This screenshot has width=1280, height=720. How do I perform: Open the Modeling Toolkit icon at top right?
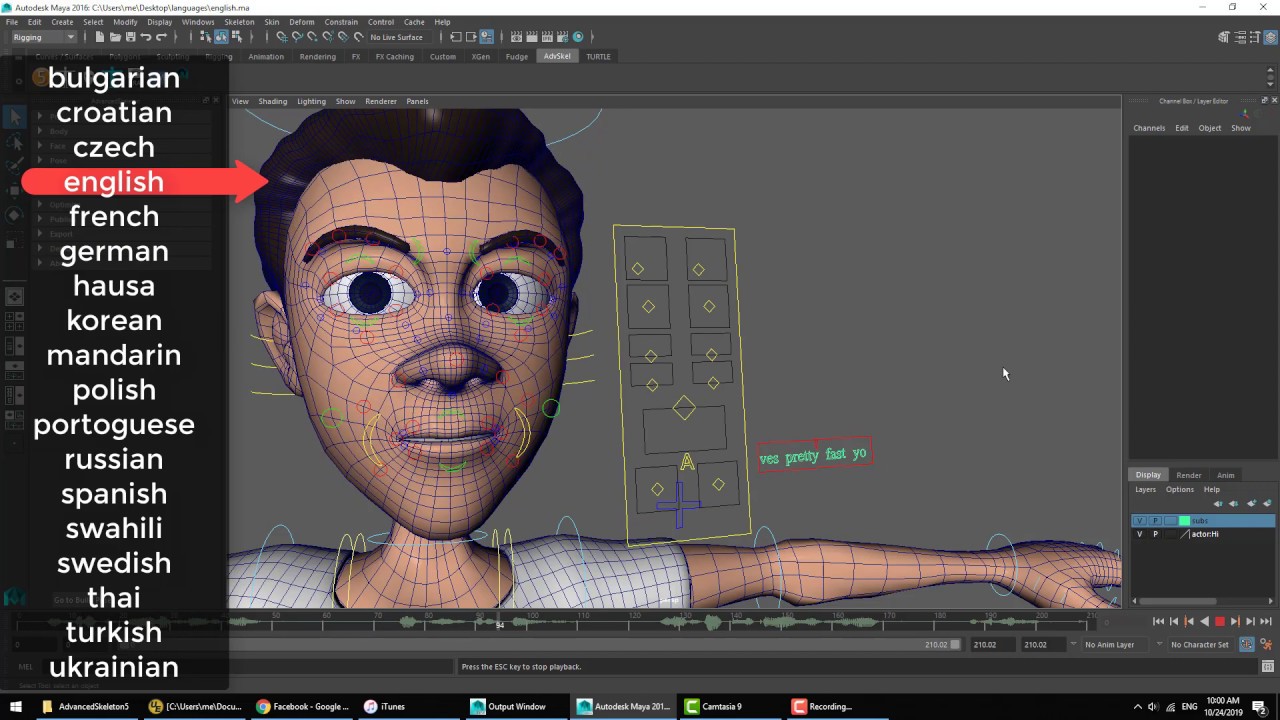pyautogui.click(x=1224, y=37)
